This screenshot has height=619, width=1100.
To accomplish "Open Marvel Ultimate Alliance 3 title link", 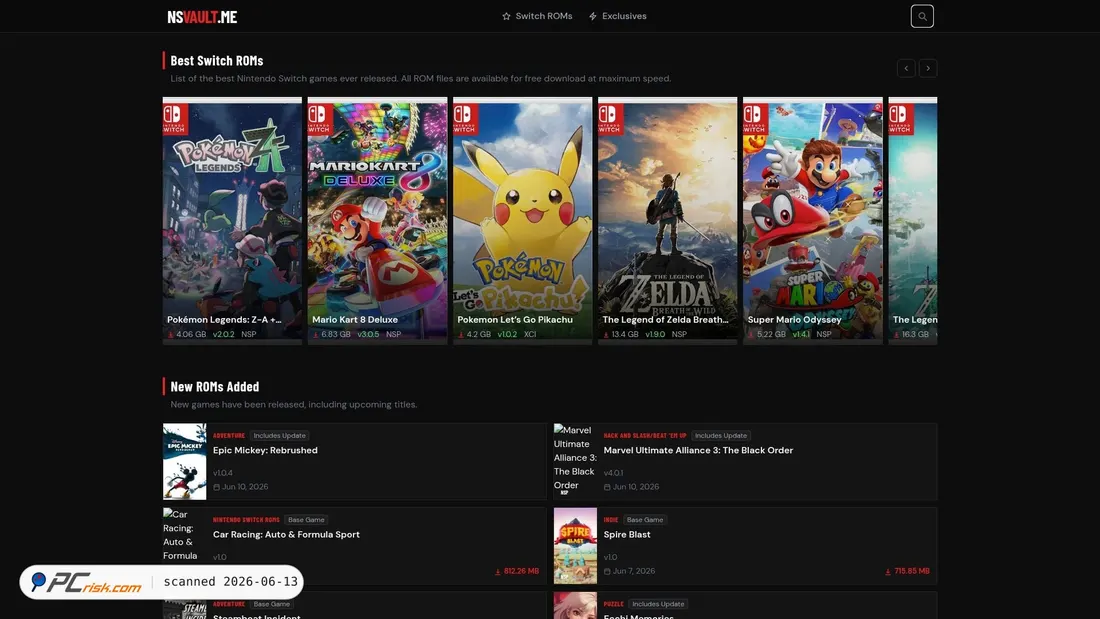I will pos(698,451).
